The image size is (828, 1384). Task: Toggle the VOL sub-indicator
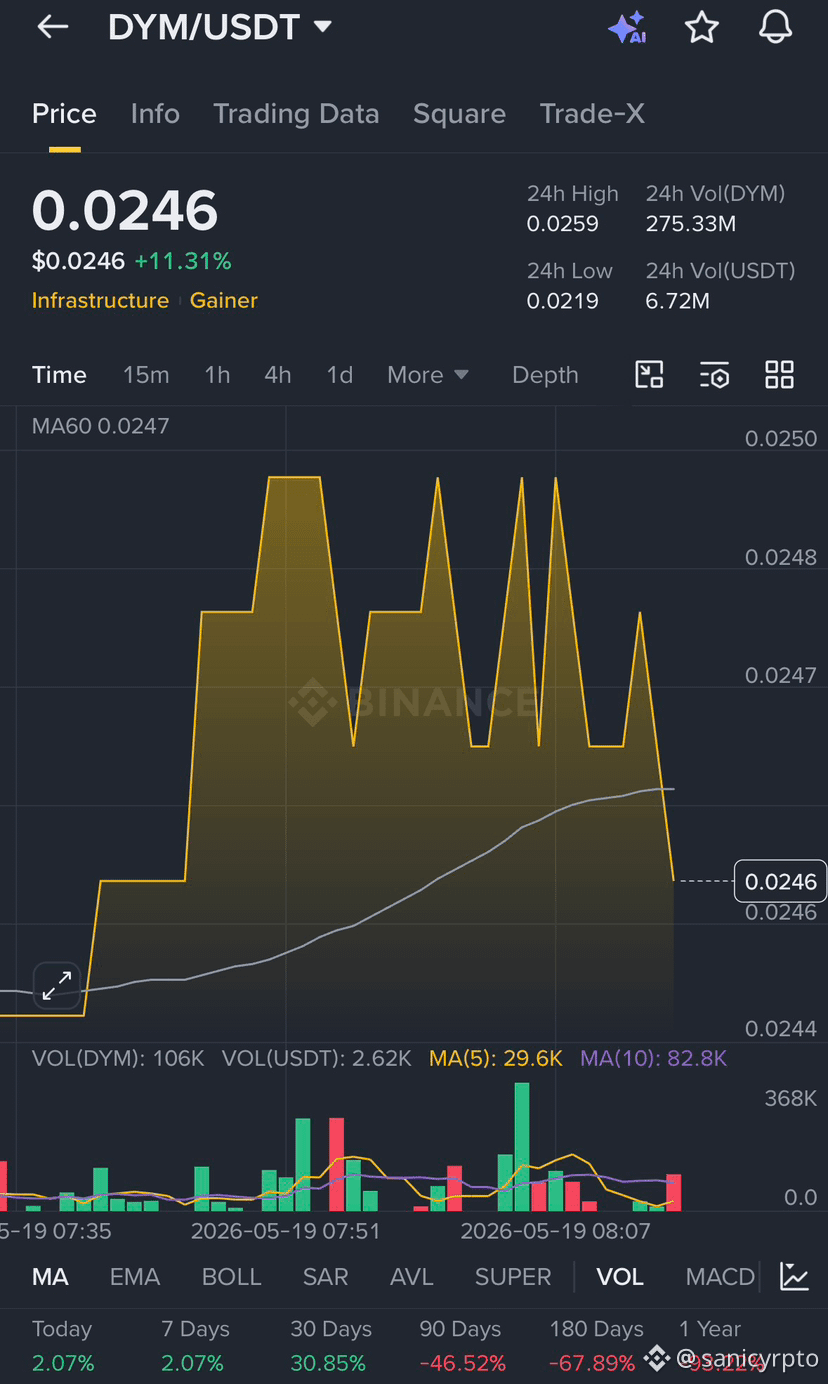(620, 1277)
